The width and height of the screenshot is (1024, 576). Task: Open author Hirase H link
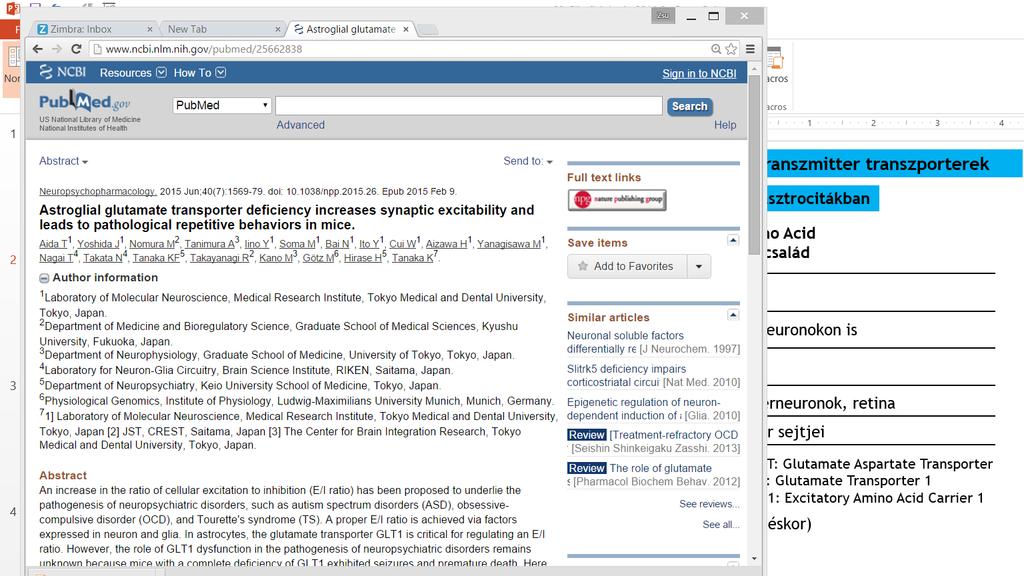click(362, 258)
